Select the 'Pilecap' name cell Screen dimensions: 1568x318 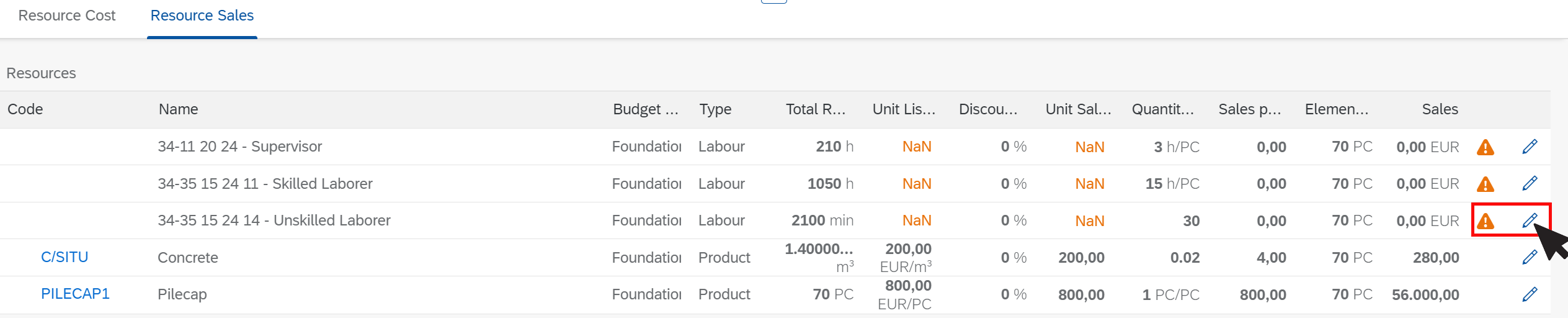click(182, 294)
